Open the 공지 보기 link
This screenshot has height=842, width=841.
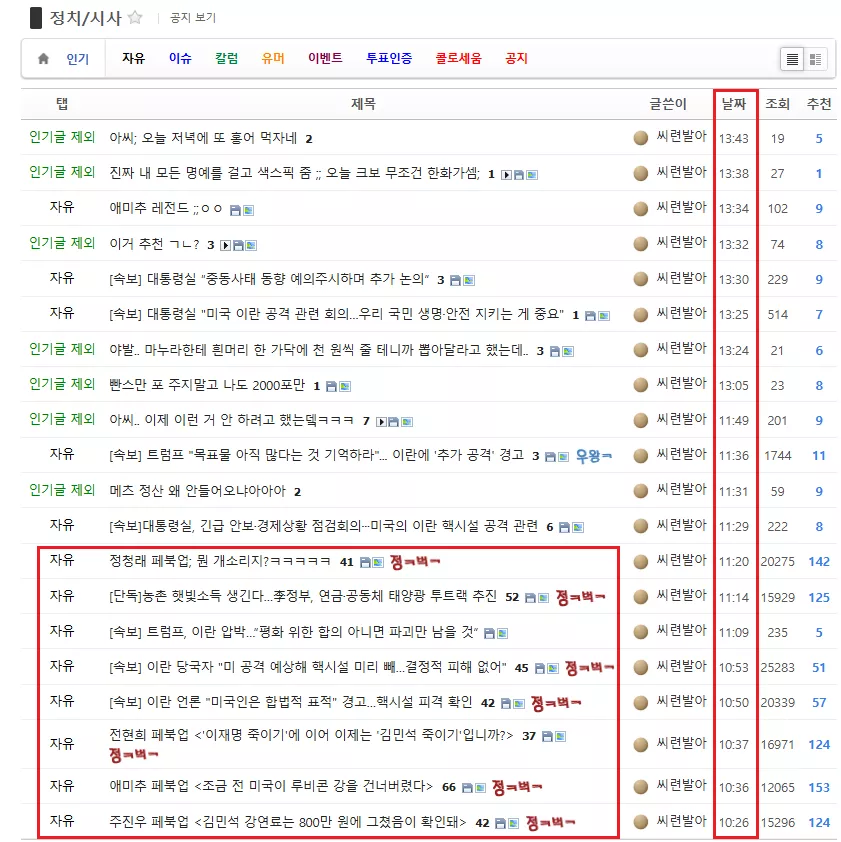pos(193,18)
